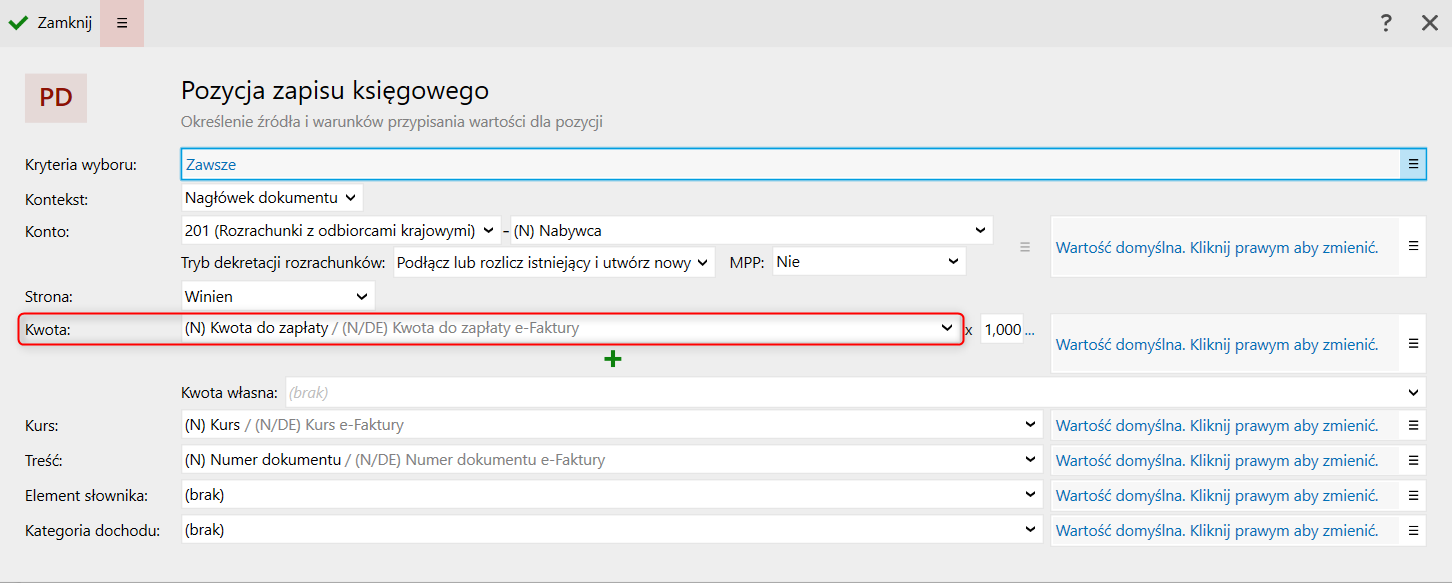
Task: Click the PD logo tile
Action: click(56, 98)
